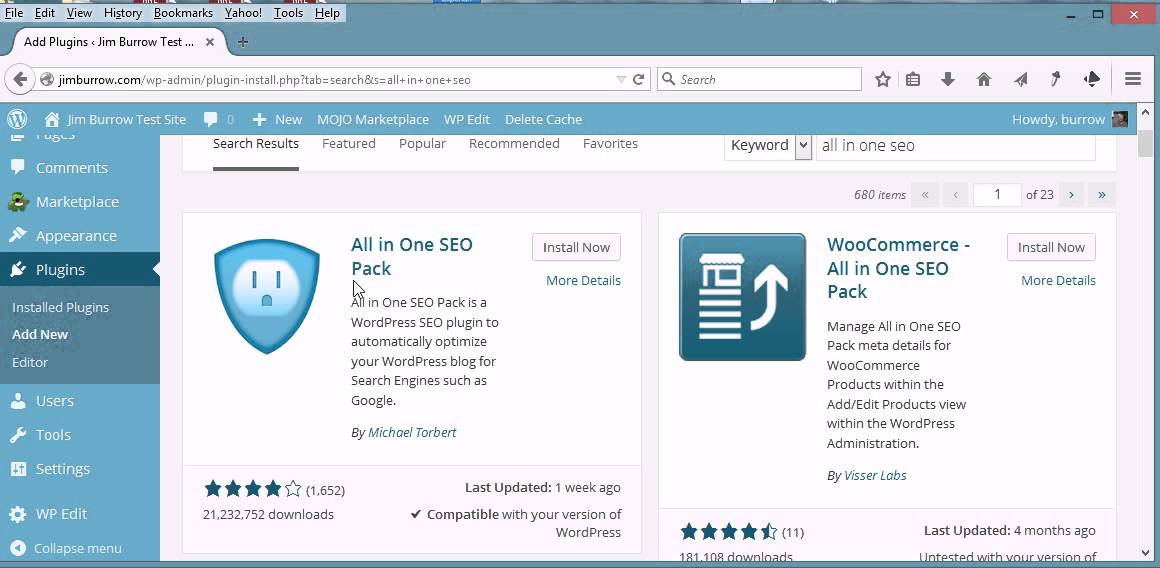Open the Downloads arrow icon

point(948,79)
